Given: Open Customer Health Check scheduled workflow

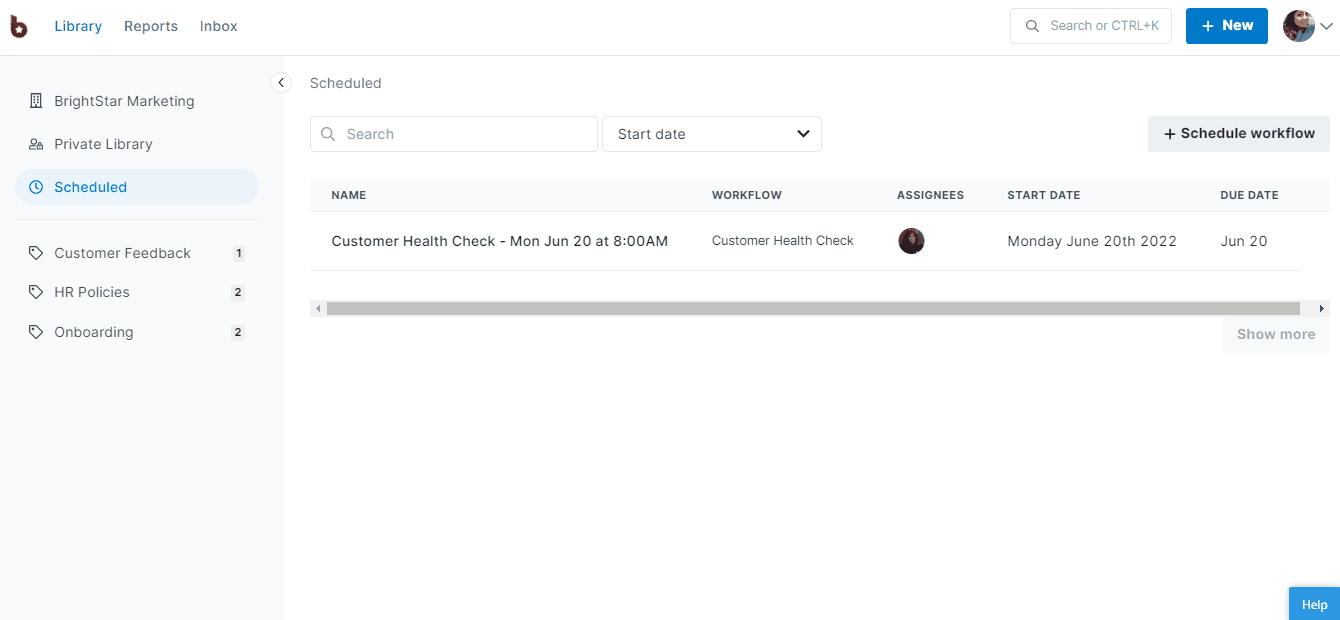Looking at the screenshot, I should (x=500, y=240).
